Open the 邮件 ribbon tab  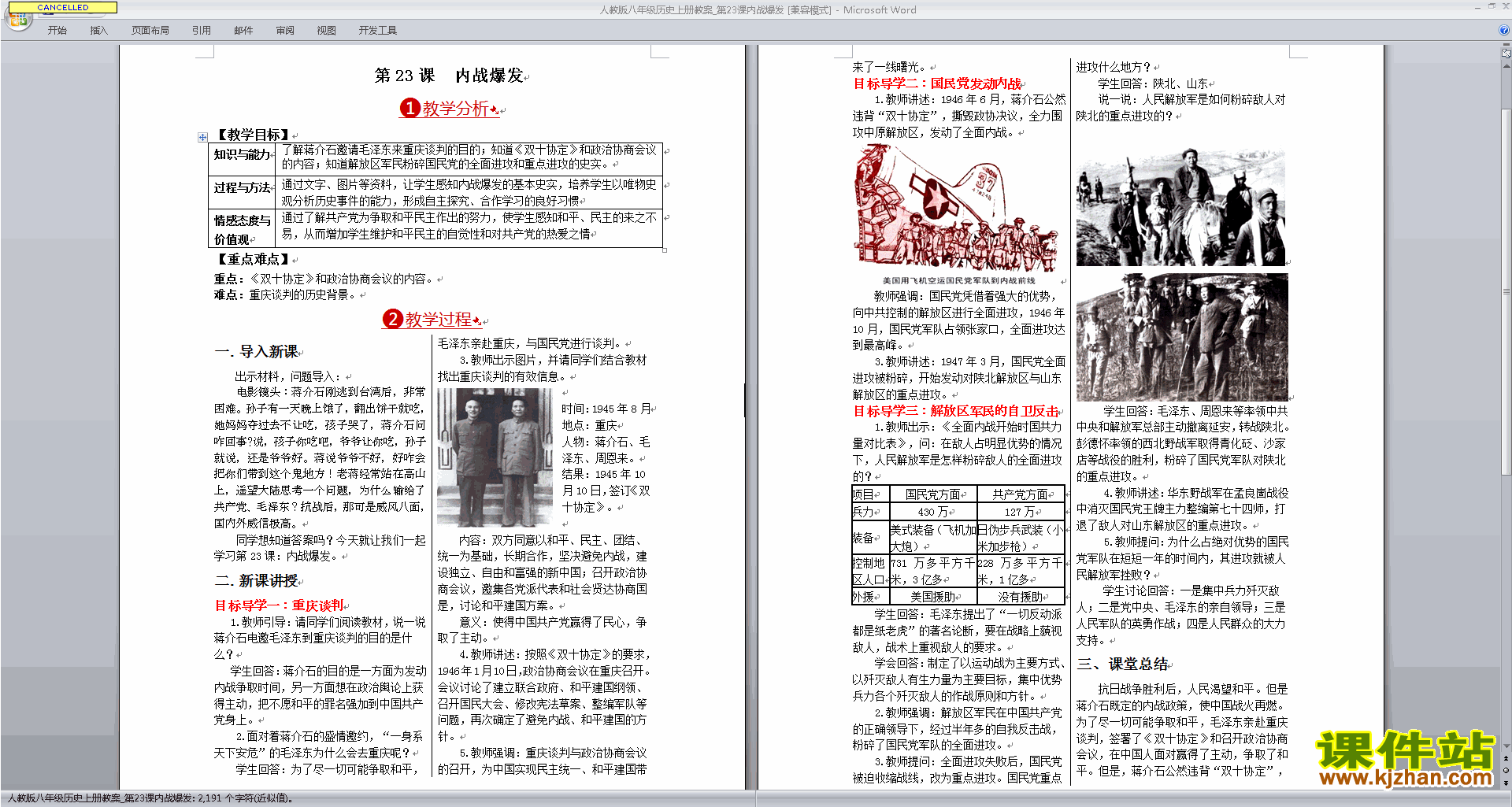[x=243, y=30]
